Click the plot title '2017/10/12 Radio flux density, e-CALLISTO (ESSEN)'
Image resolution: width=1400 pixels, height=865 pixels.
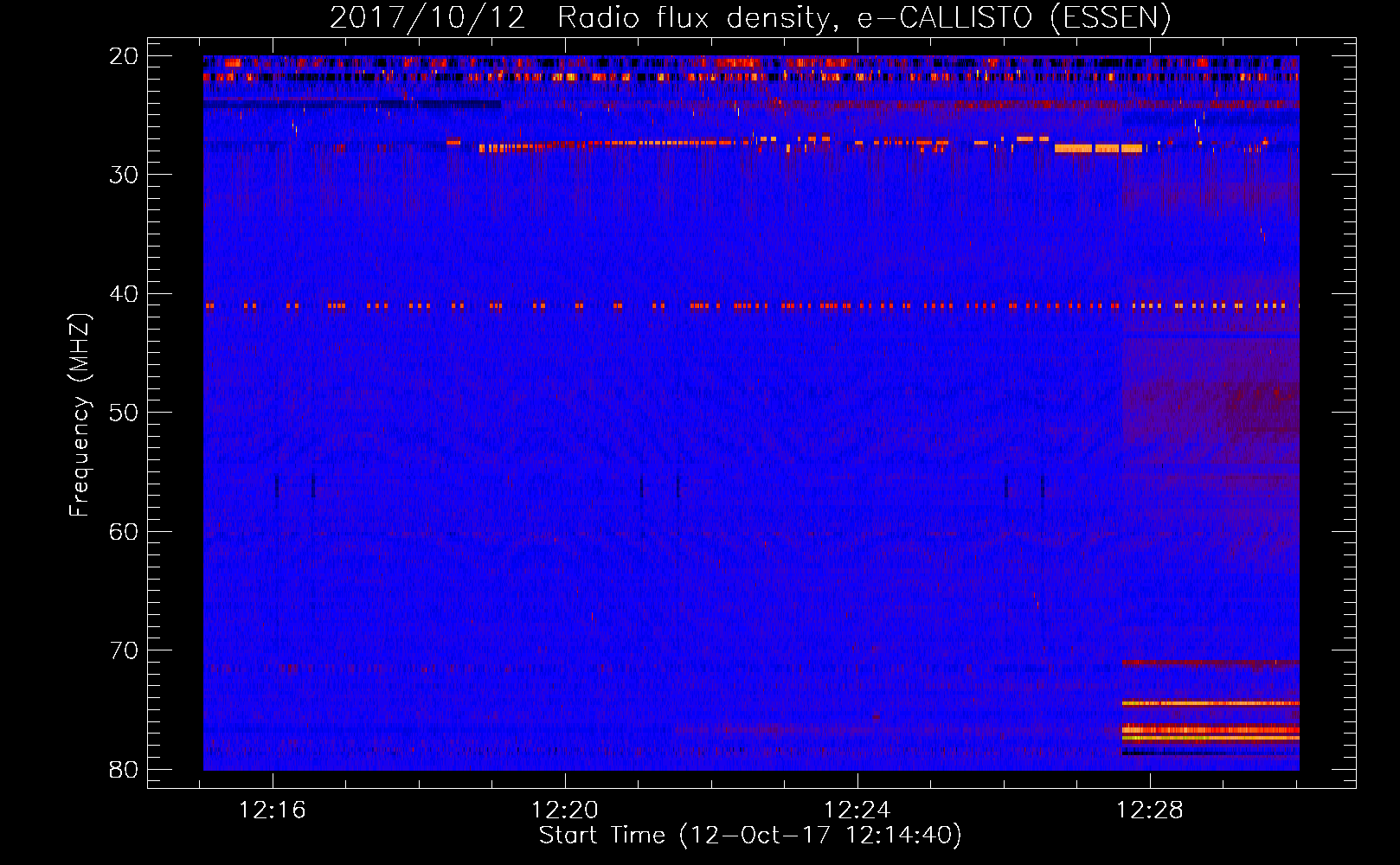pos(750,17)
